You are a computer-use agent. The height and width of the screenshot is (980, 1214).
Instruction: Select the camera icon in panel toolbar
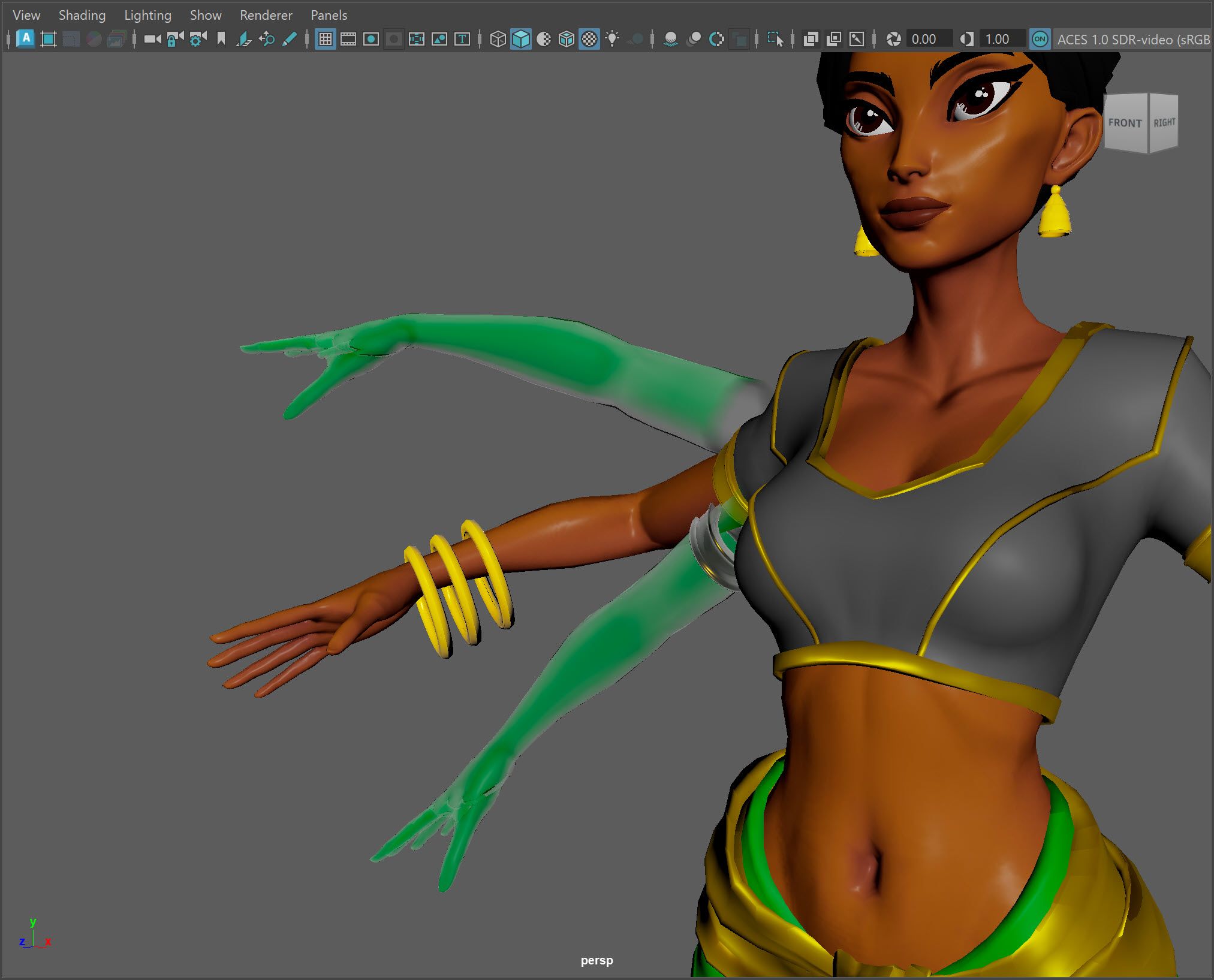[x=152, y=40]
